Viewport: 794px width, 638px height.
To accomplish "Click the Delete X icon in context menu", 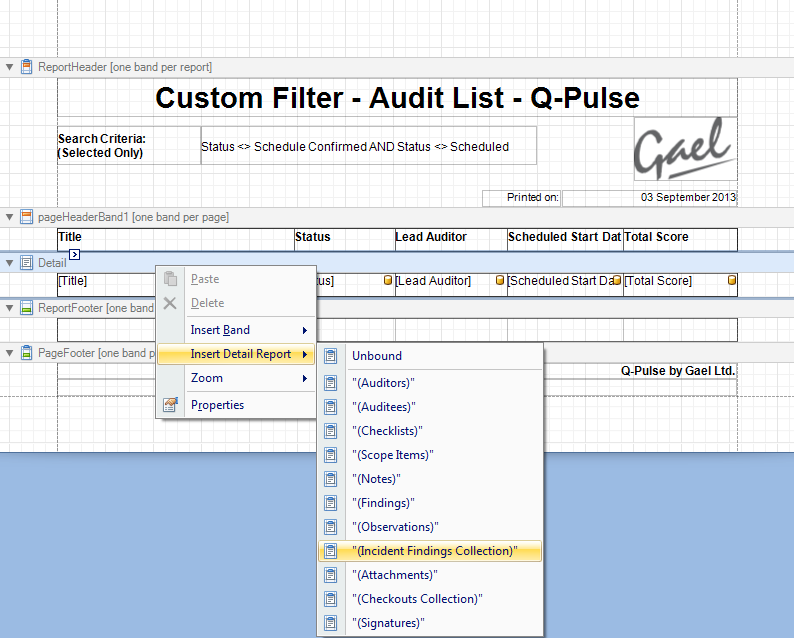I will 170,303.
